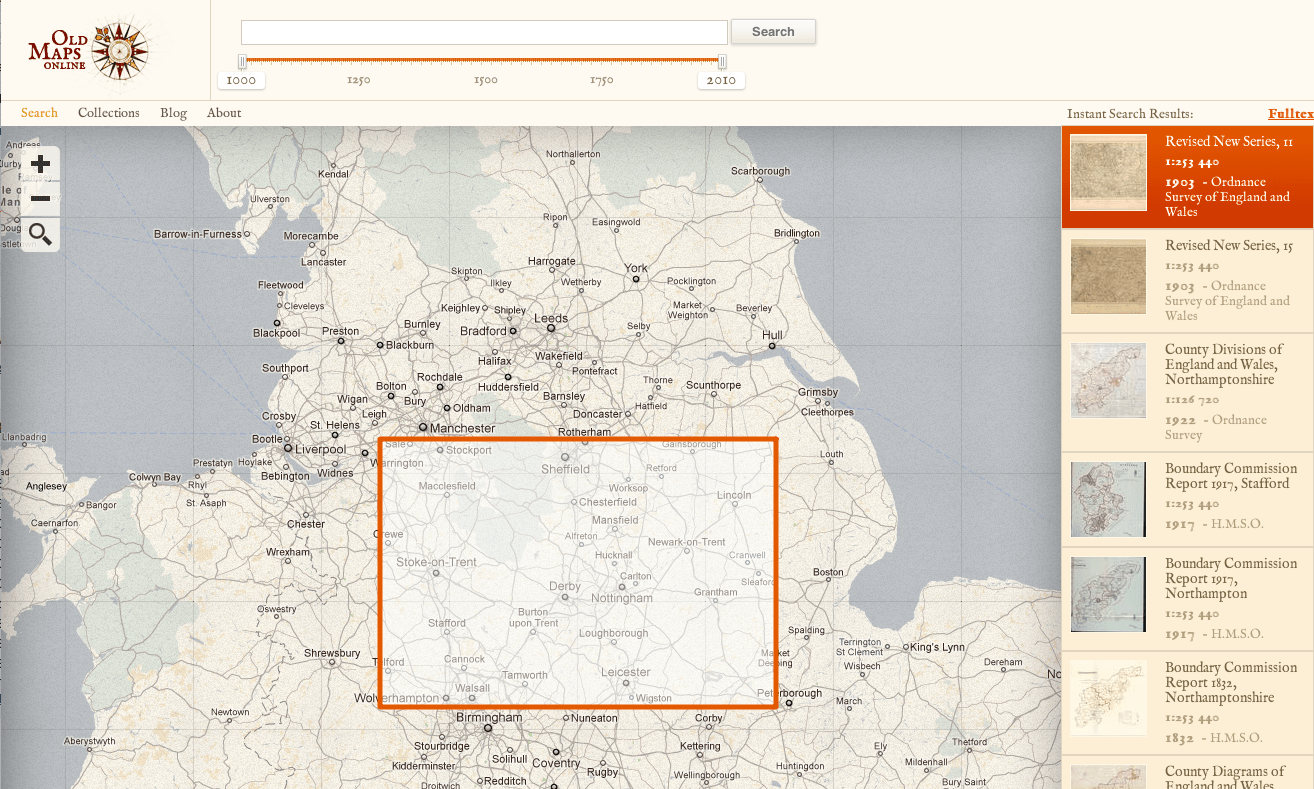Click the Grimsby label on the map
The image size is (1314, 789).
(819, 392)
